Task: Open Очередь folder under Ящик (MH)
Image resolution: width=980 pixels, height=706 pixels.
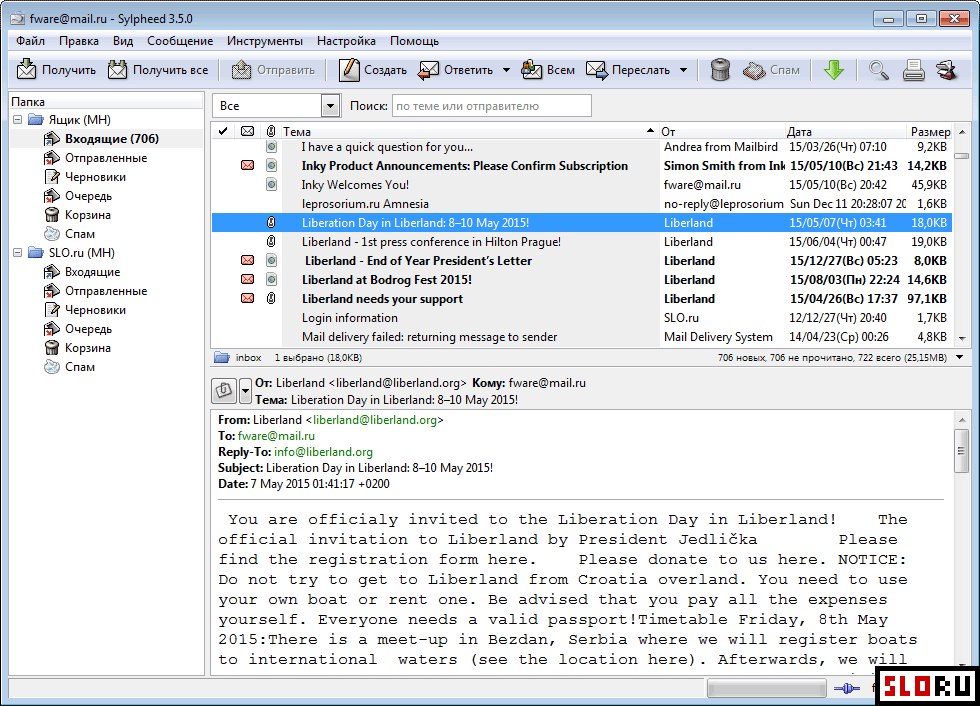Action: [88, 196]
